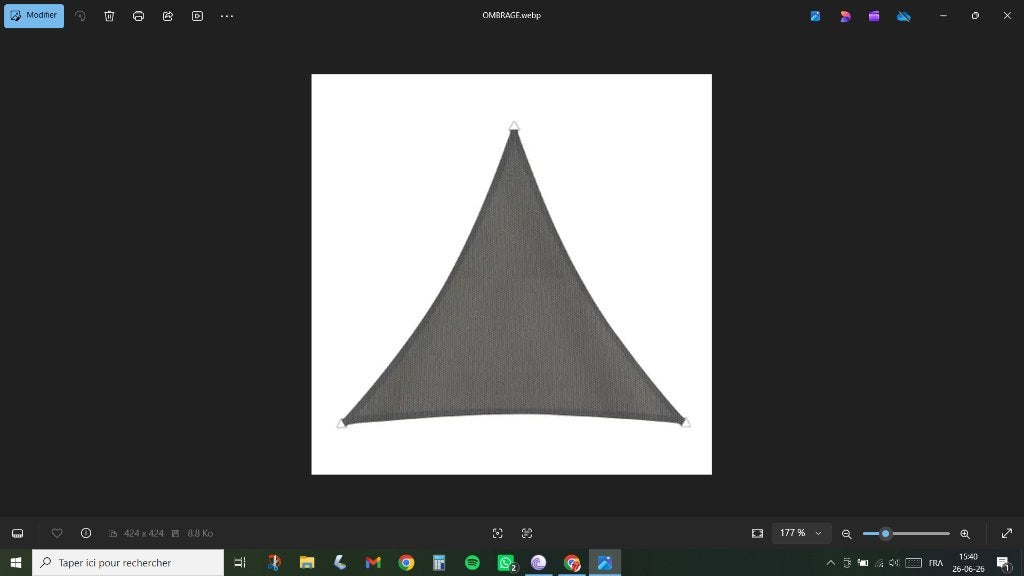Click the zoom slider handle
This screenshot has width=1024, height=576.
[886, 534]
